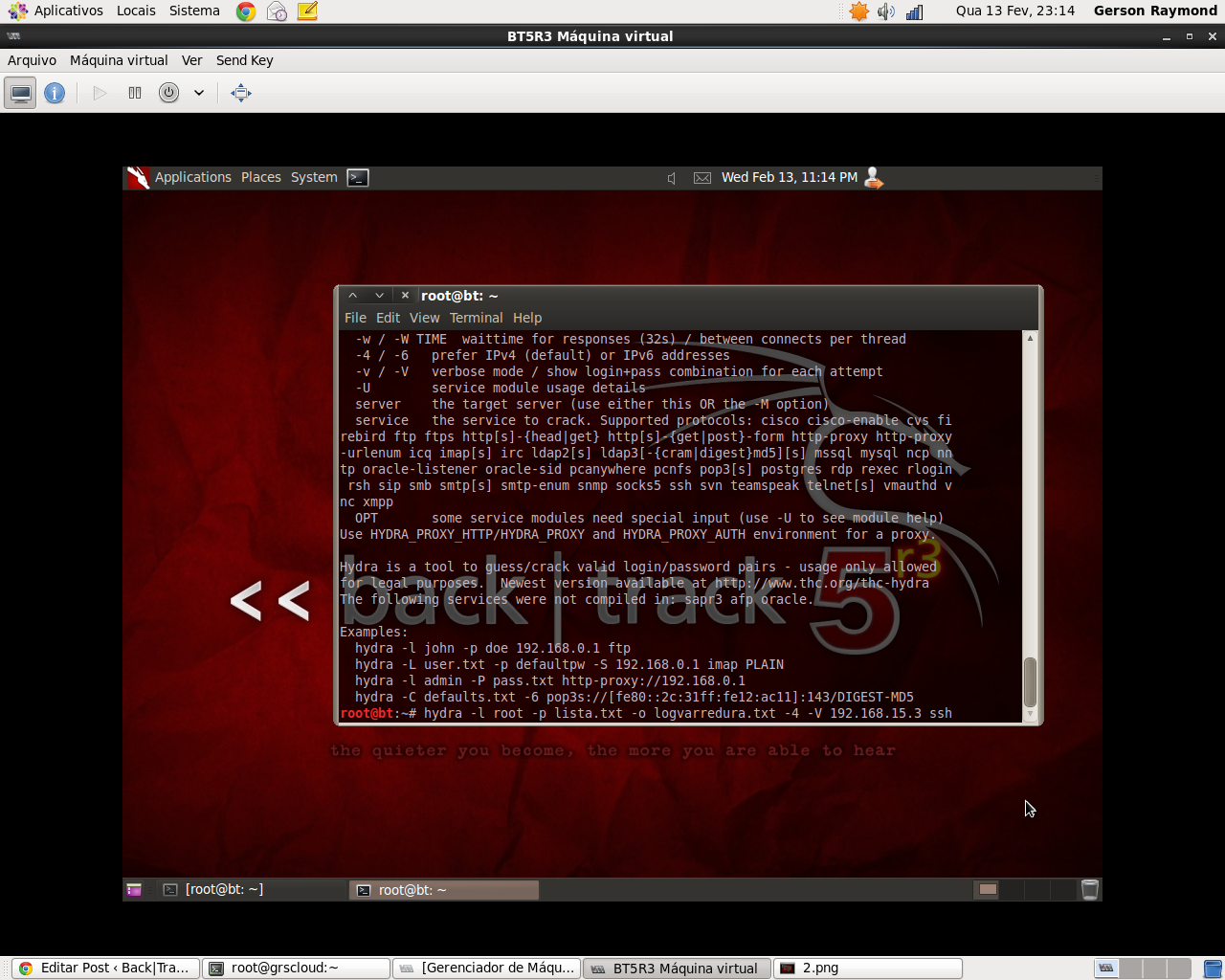Click guest volume speaker icon
Viewport: 1225px width, 980px height.
(x=672, y=178)
